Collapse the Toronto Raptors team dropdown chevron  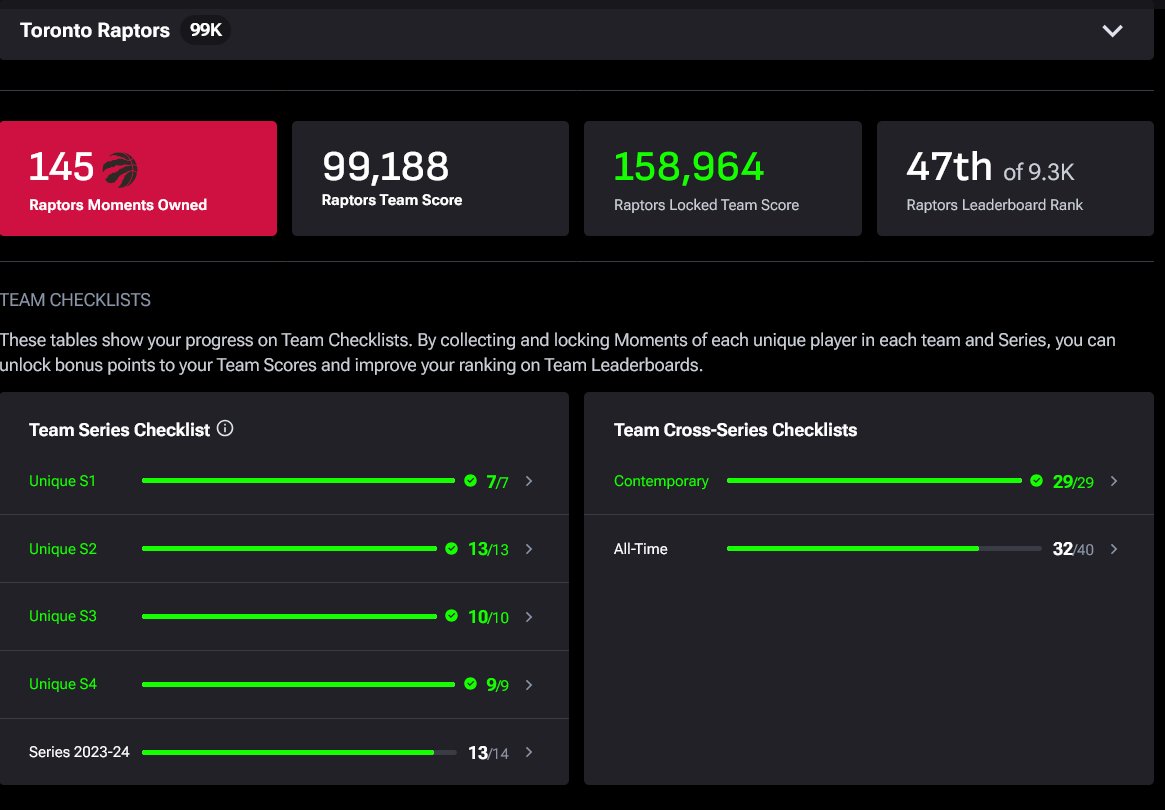[1112, 30]
